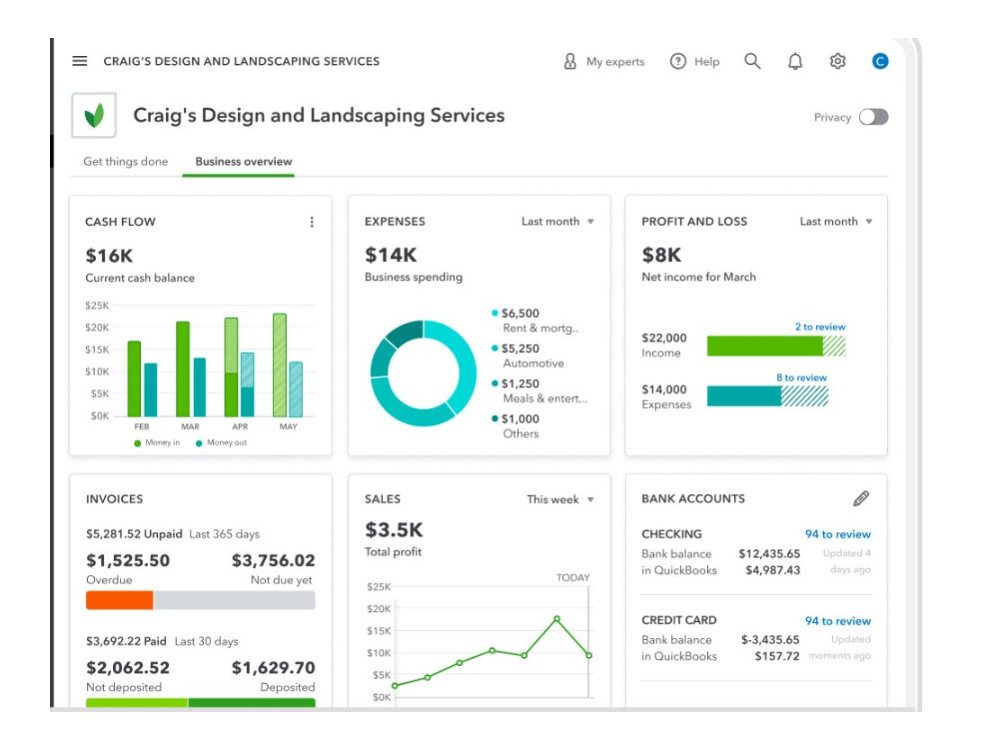Open My experts
Image resolution: width=1000 pixels, height=750 pixels.
pyautogui.click(x=603, y=61)
